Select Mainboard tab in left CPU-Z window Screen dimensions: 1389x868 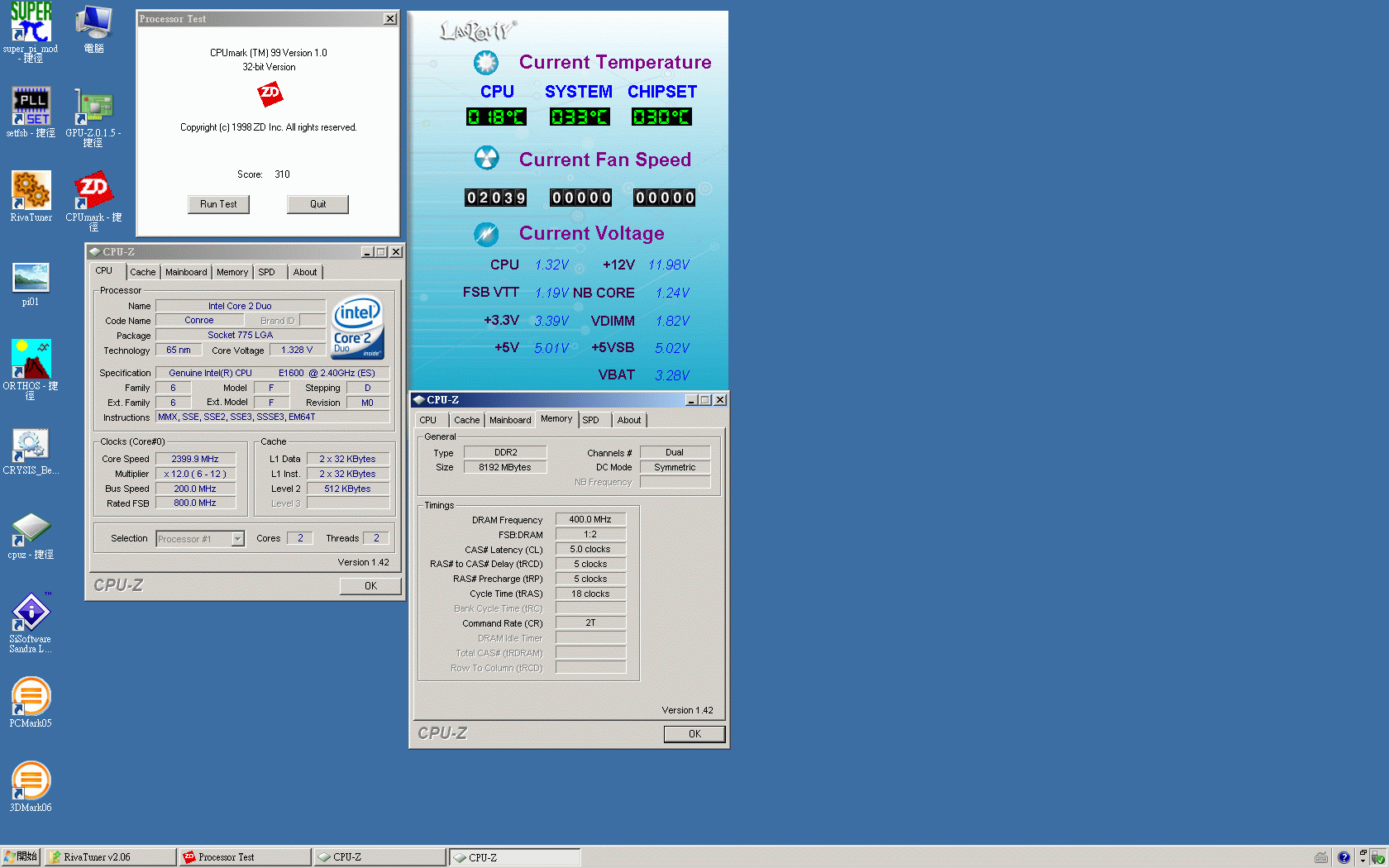point(186,272)
